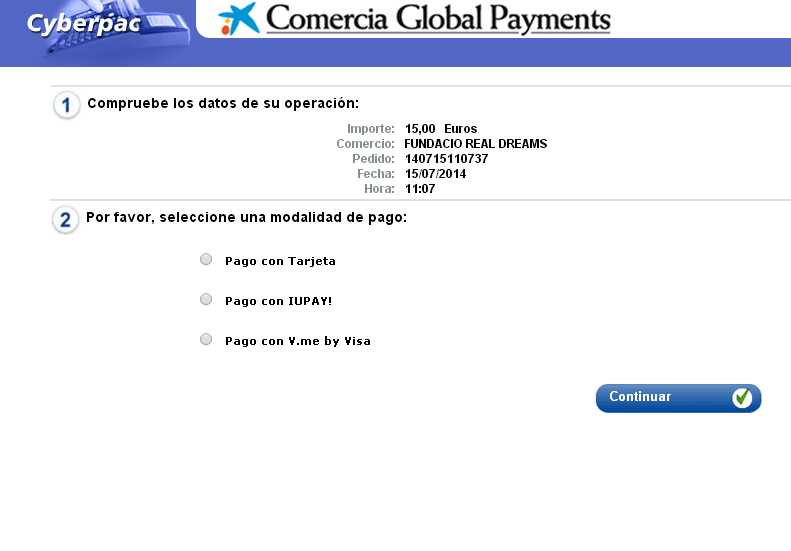Select the Pago con Tarjeta radio button
Viewport: 791px width, 551px height.
point(206,259)
